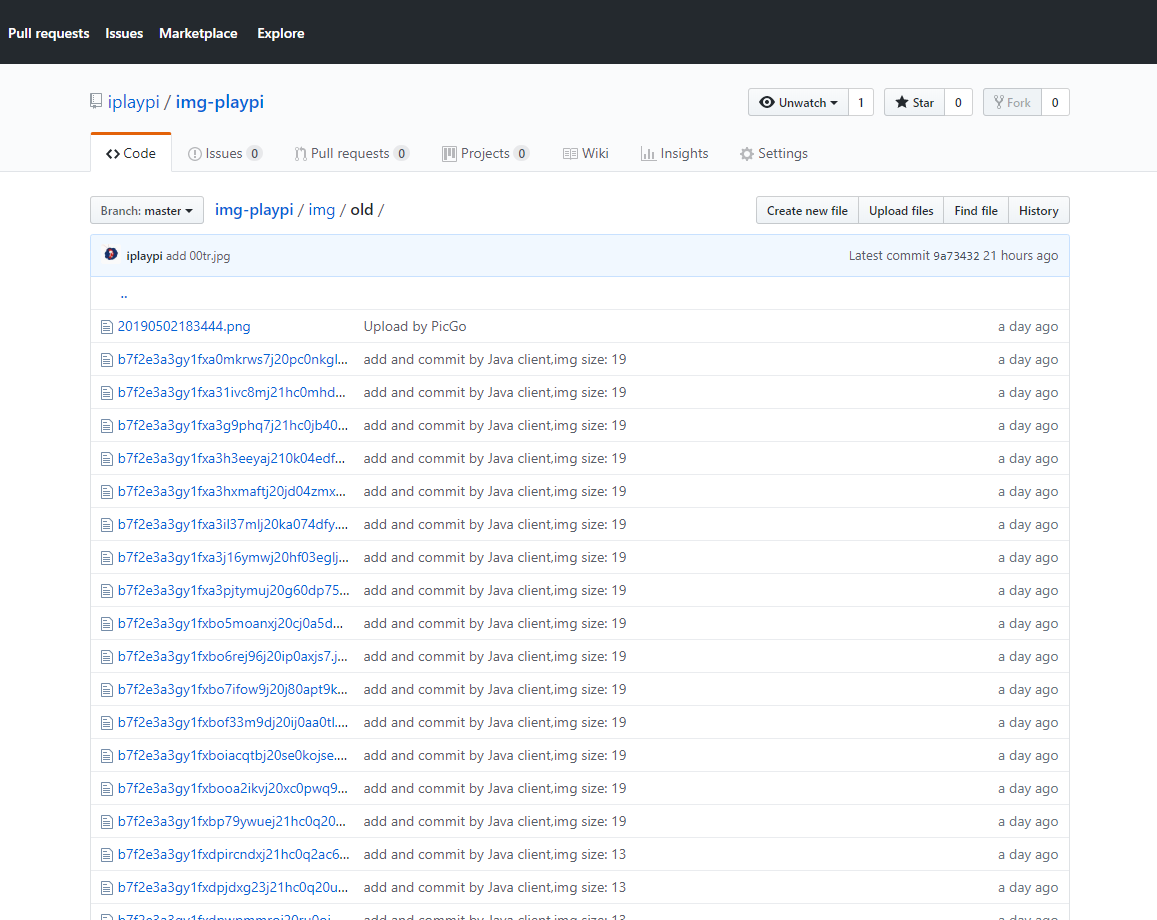This screenshot has height=920, width=1157.
Task: Fork the repository
Action: (1012, 103)
